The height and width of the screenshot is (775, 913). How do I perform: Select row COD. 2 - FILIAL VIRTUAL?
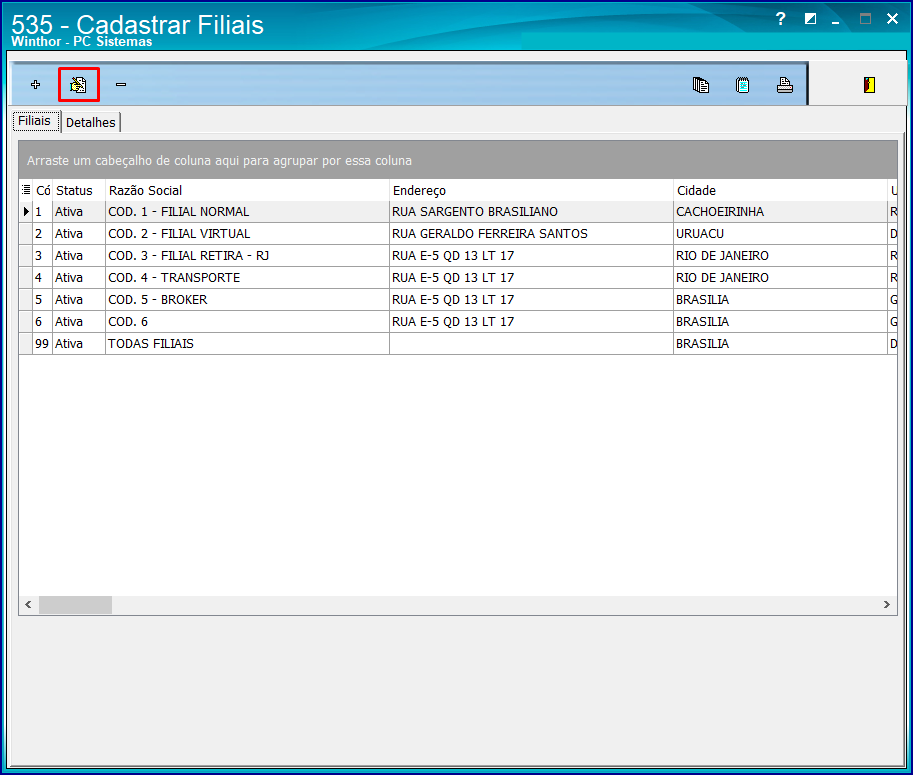[x=458, y=233]
